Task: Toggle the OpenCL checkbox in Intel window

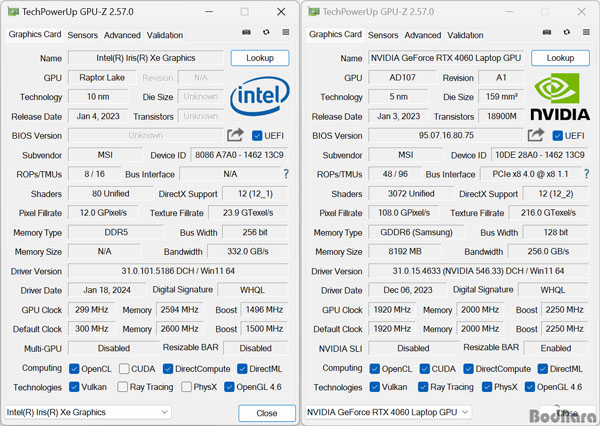Action: [x=74, y=369]
